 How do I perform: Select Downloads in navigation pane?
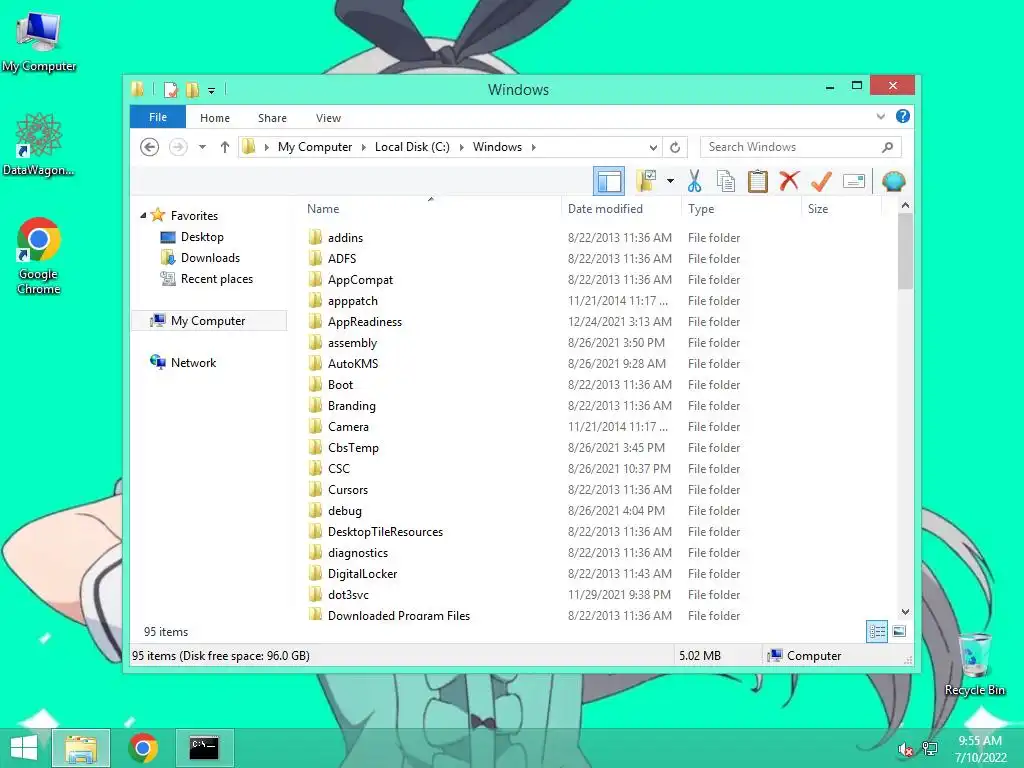pos(210,257)
